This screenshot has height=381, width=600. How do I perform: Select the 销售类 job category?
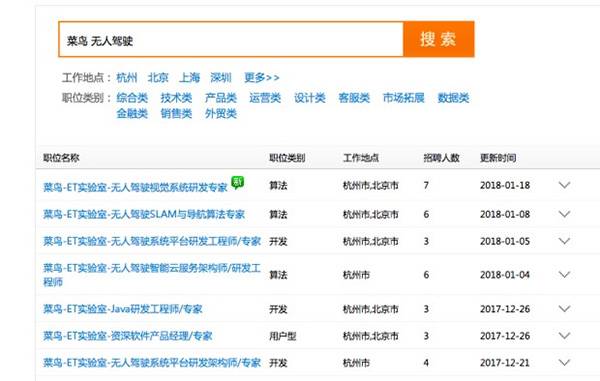point(176,114)
